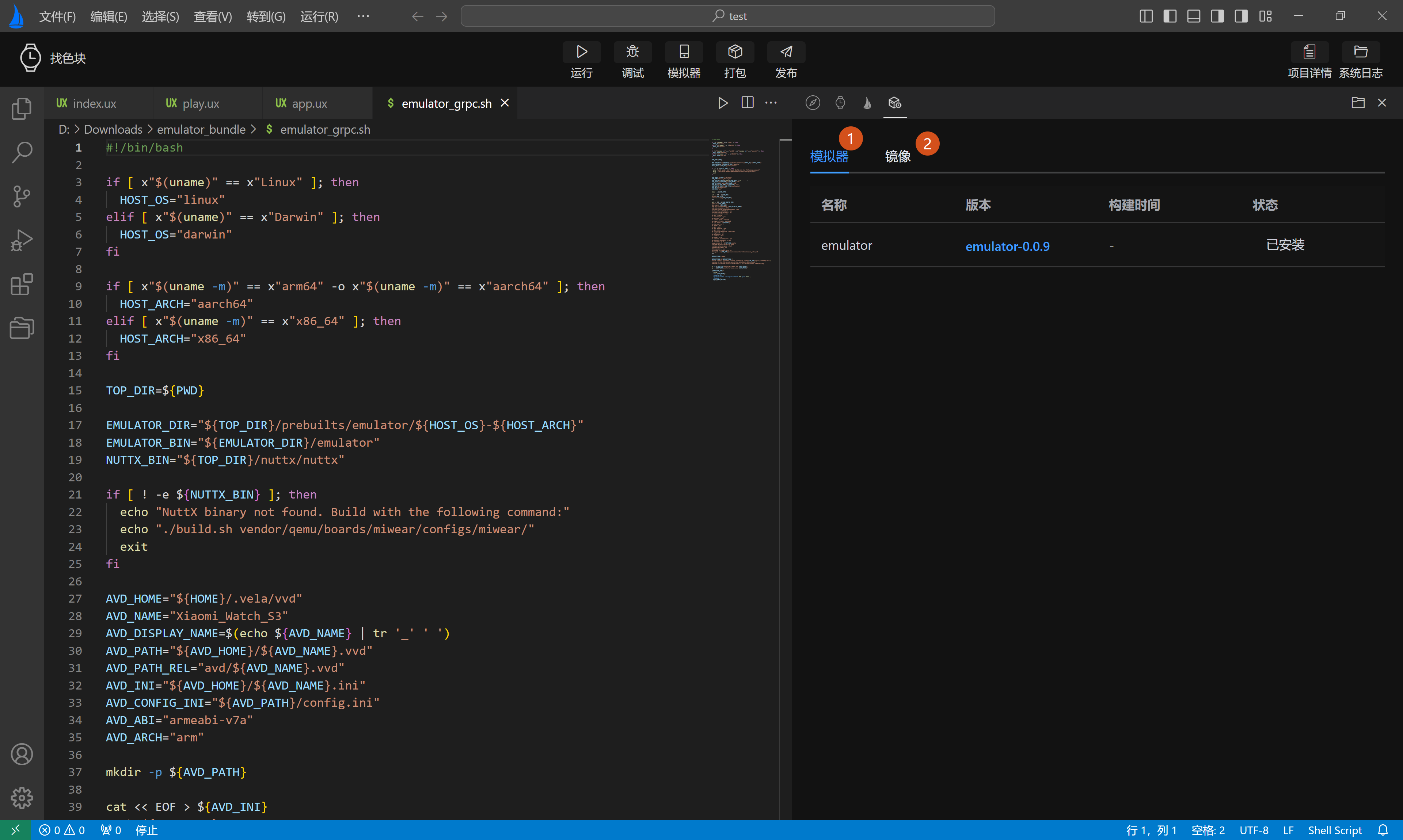Expand the hidden menu items ellipsis

coord(363,16)
